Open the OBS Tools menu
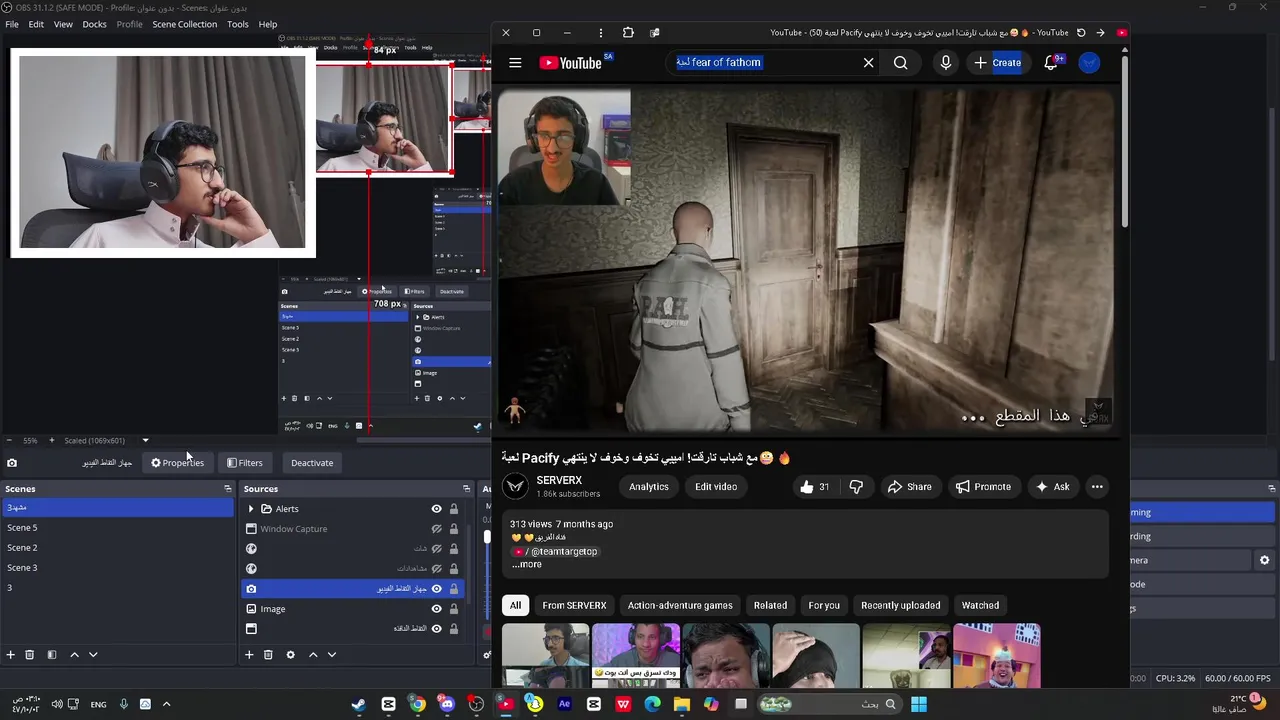Image resolution: width=1280 pixels, height=720 pixels. click(x=238, y=24)
